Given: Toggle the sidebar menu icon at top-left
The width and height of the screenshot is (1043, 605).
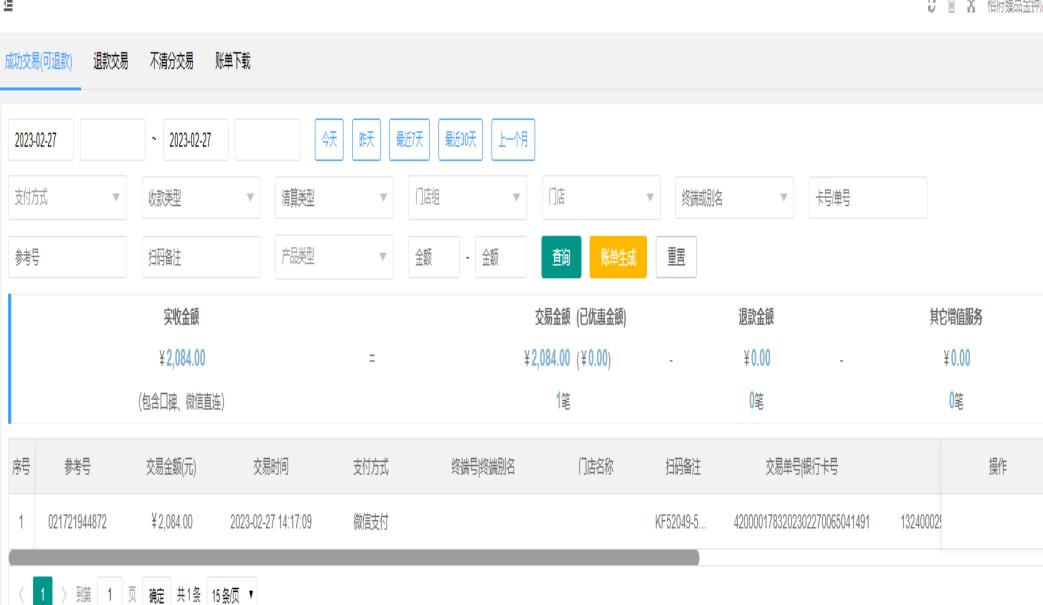Looking at the screenshot, I should pyautogui.click(x=8, y=6).
